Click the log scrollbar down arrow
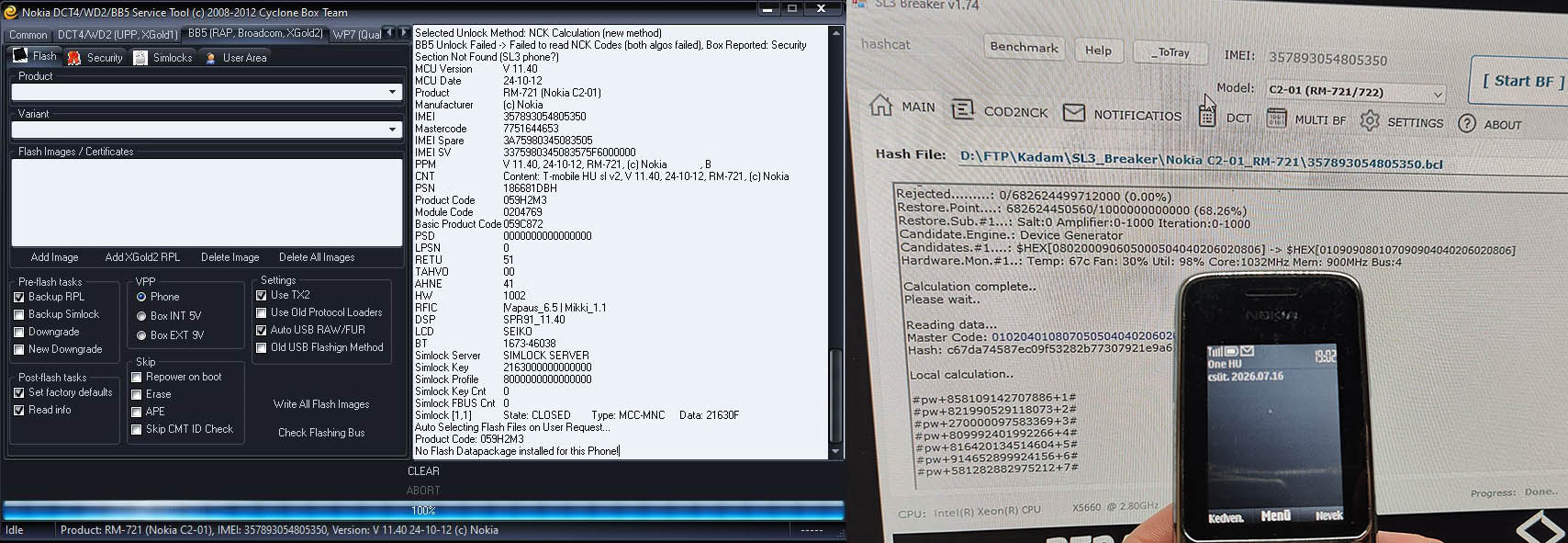The width and height of the screenshot is (1568, 543). click(x=835, y=451)
